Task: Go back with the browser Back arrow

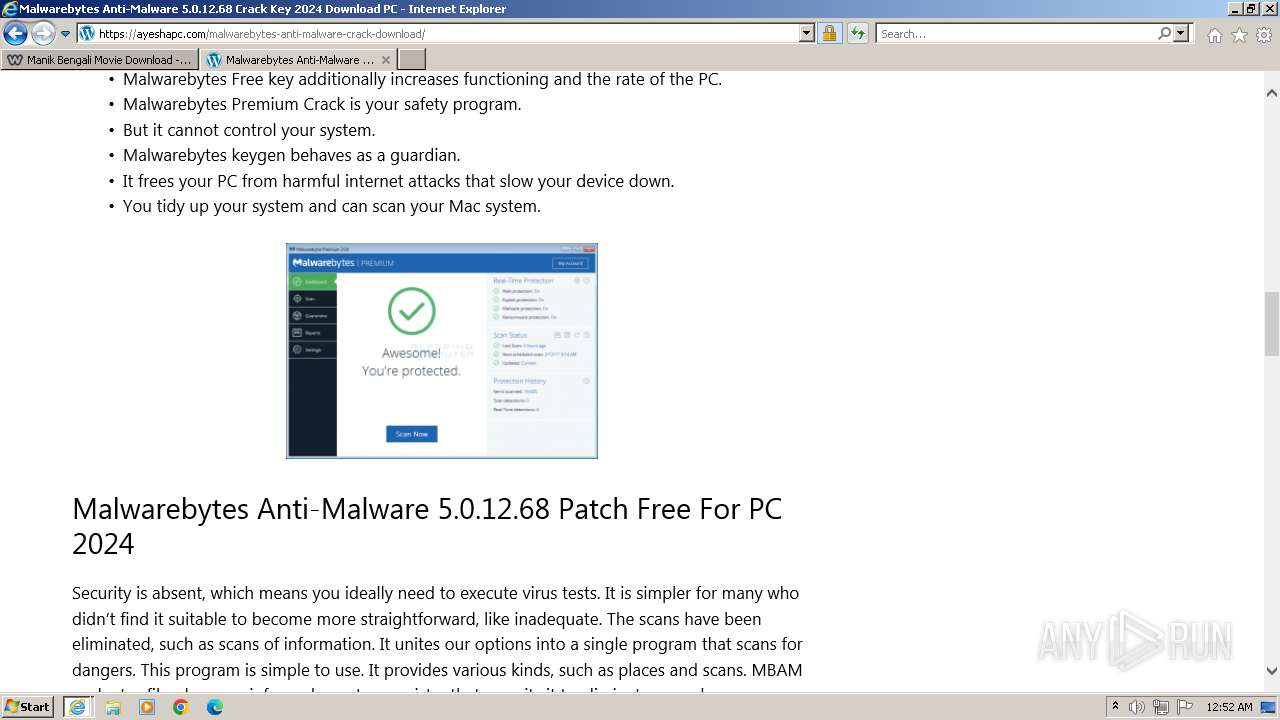Action: [16, 34]
